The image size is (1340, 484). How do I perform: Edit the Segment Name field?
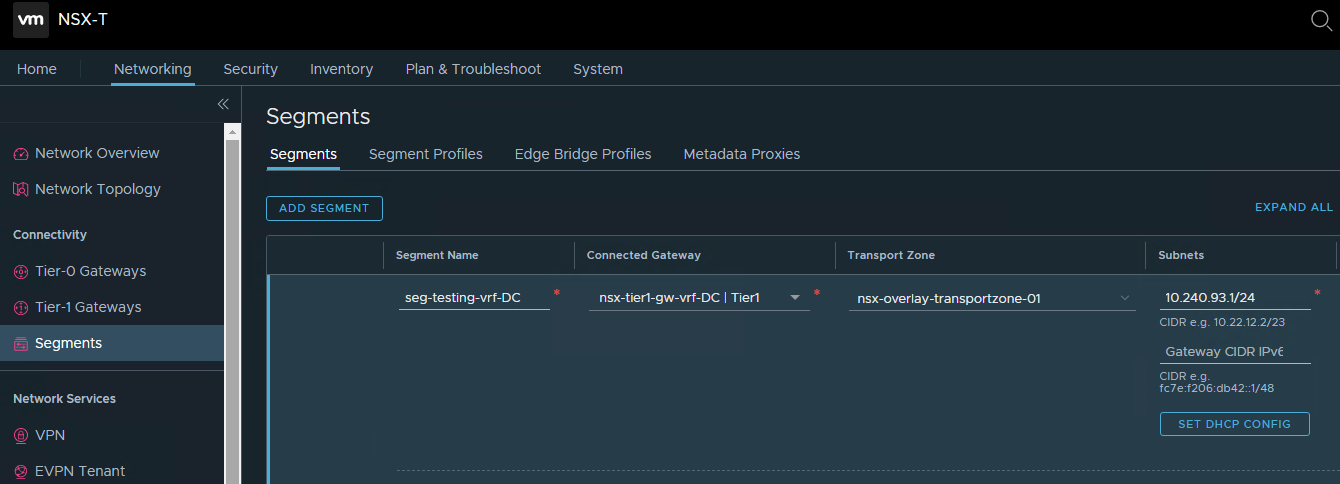(474, 297)
